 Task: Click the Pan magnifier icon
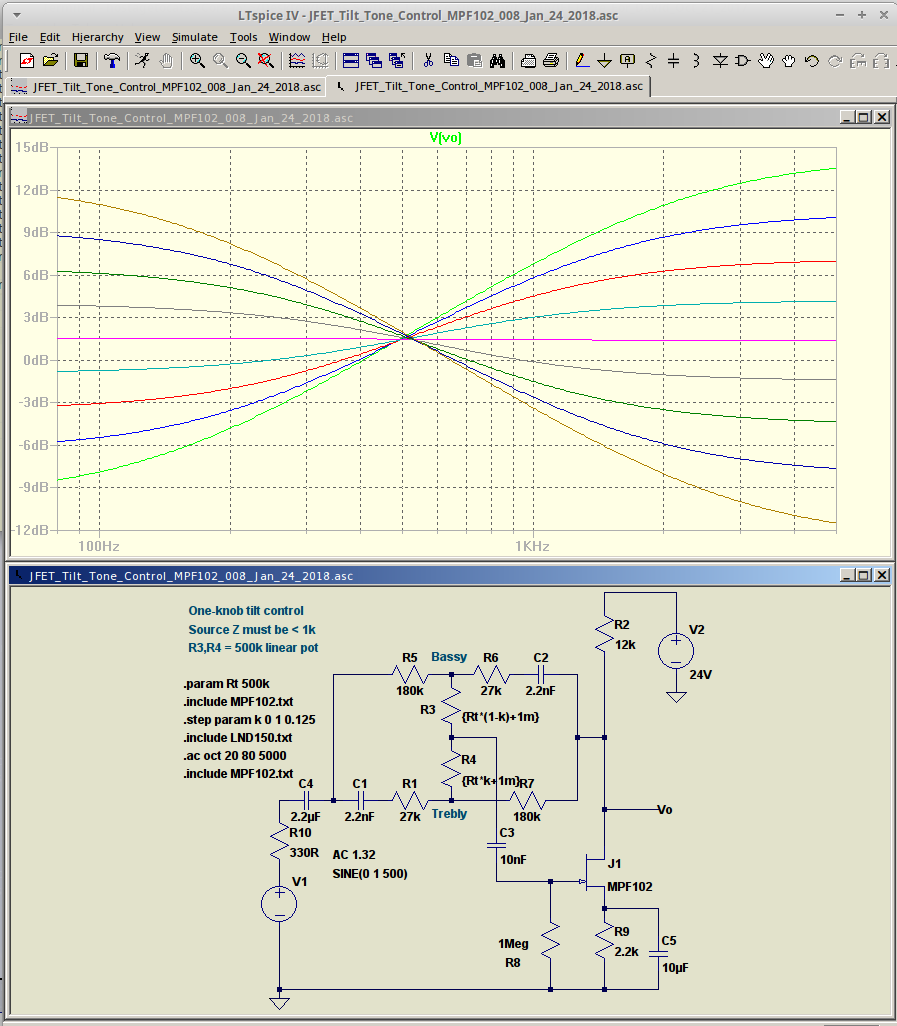[x=220, y=61]
